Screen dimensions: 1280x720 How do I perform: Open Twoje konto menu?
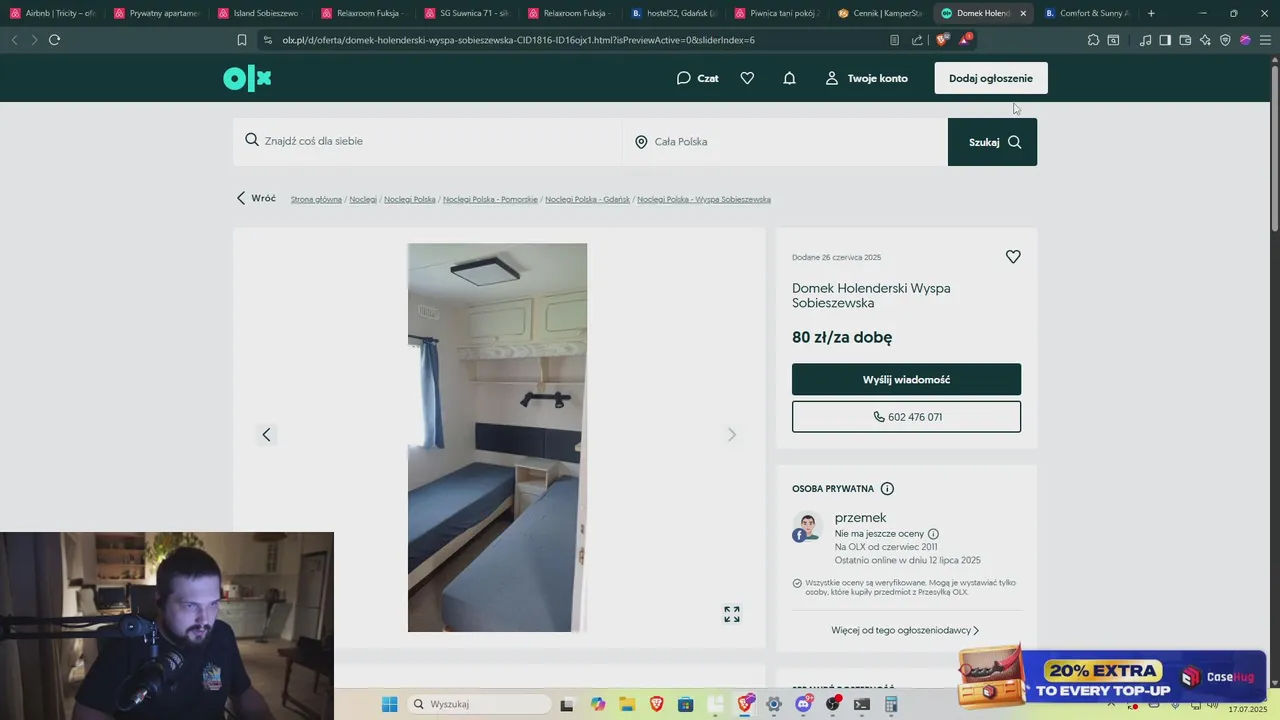coord(866,78)
